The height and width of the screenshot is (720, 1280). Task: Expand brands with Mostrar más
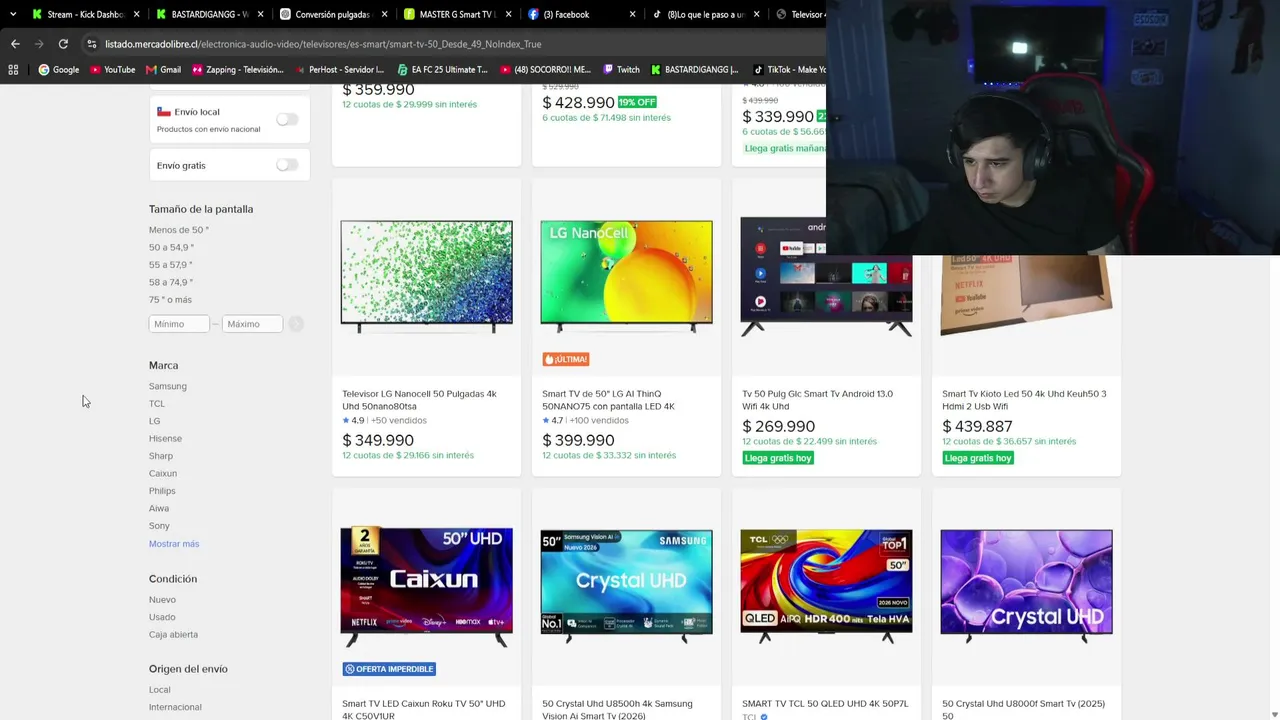174,544
